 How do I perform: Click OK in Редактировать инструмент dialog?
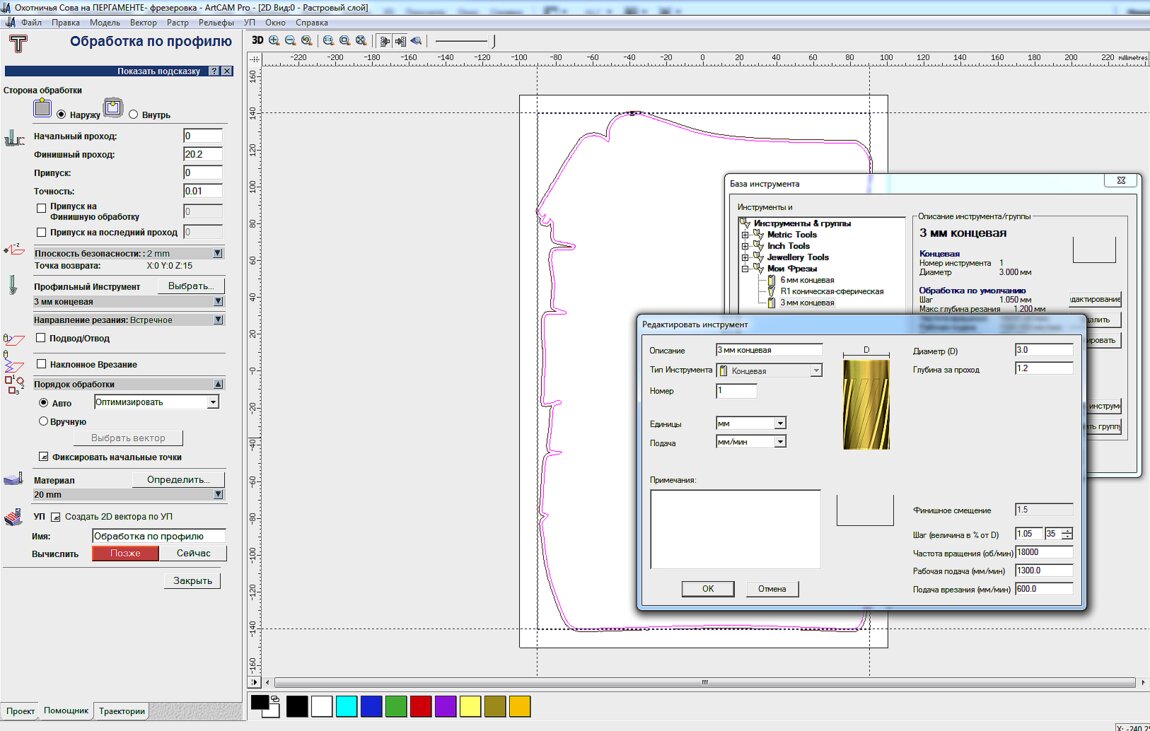pos(708,589)
